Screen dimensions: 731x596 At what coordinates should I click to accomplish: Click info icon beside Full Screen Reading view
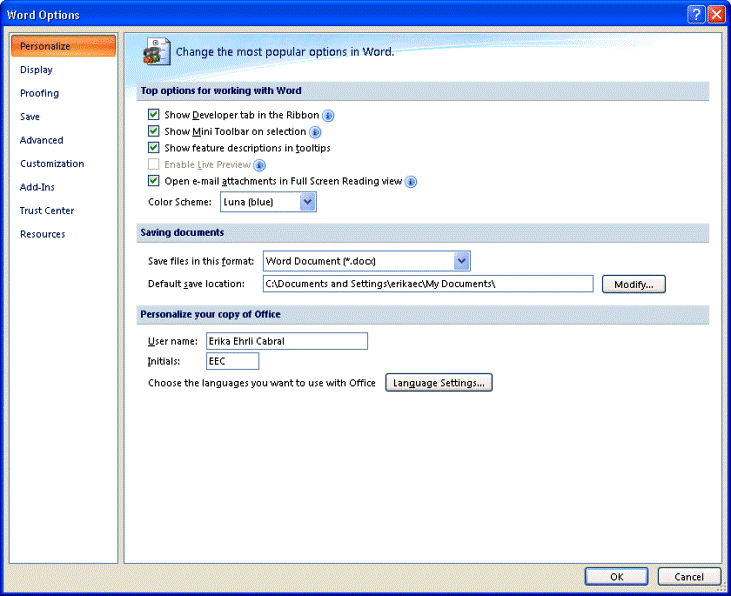coord(411,182)
